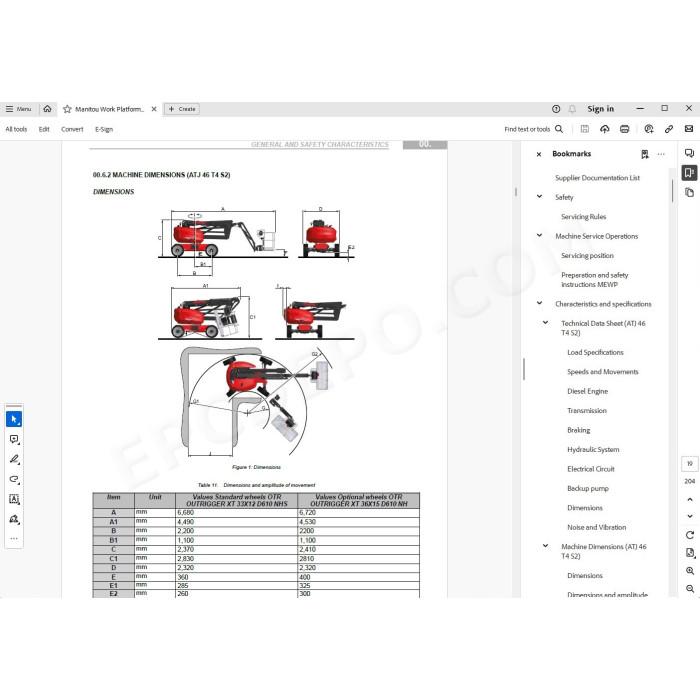This screenshot has width=700, height=700.
Task: Star the Manitou Work Platform document
Action: 67,109
